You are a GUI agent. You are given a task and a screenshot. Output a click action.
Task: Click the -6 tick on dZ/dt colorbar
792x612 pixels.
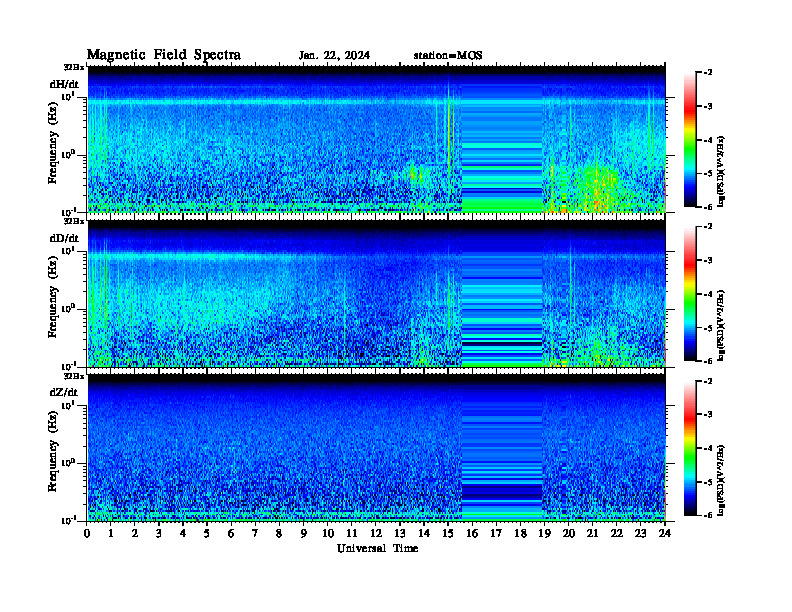click(708, 515)
